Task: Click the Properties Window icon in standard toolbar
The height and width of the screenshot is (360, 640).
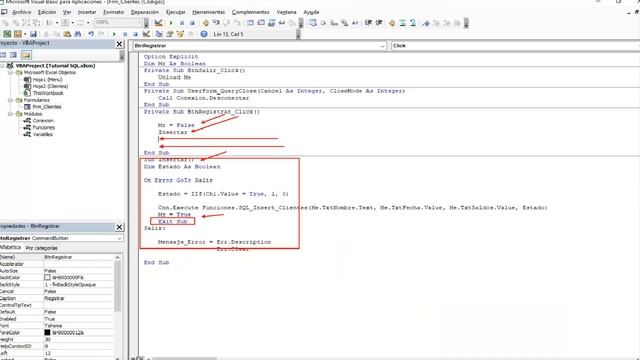Action: pyautogui.click(x=169, y=34)
